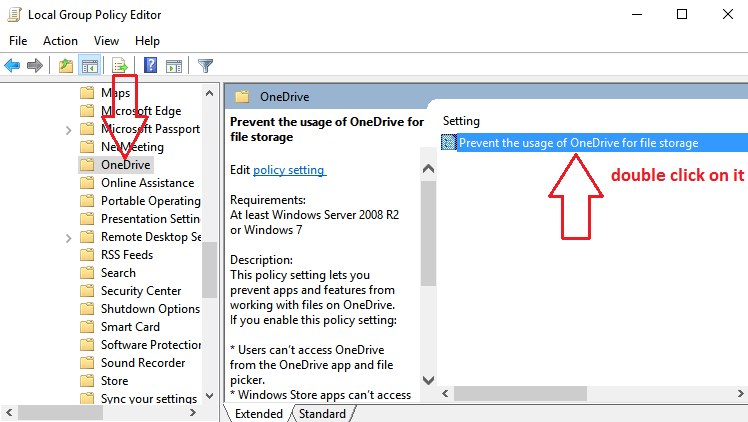Click the Forward arrow toolbar icon

click(x=35, y=65)
